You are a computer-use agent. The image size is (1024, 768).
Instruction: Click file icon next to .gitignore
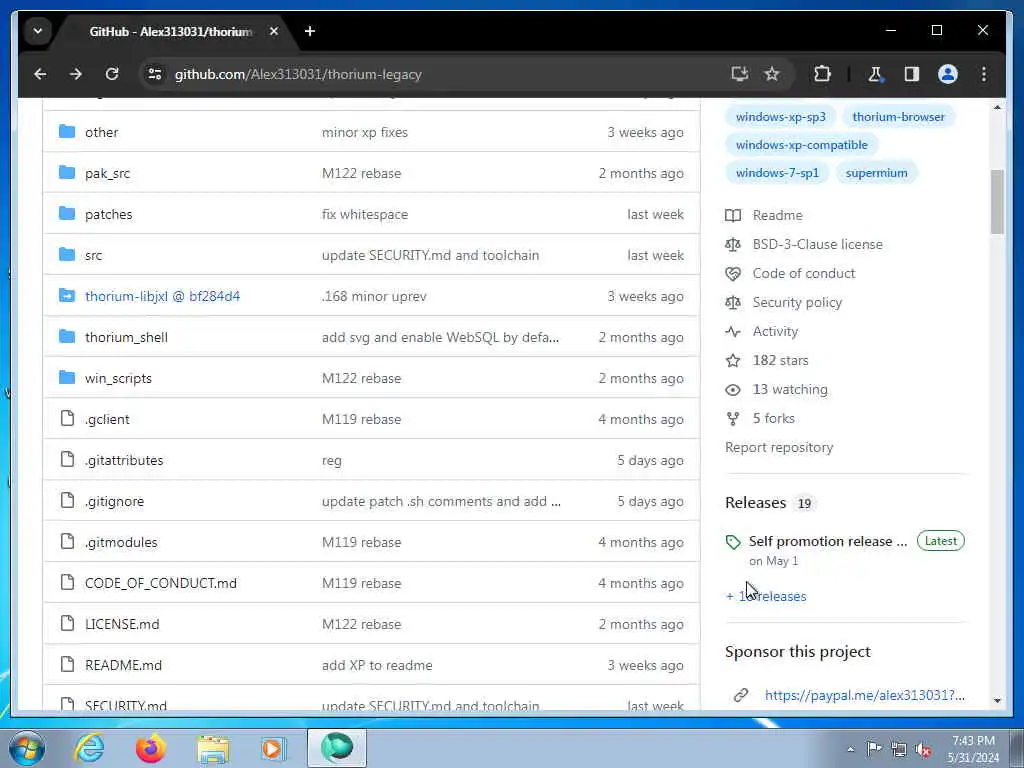pos(67,501)
